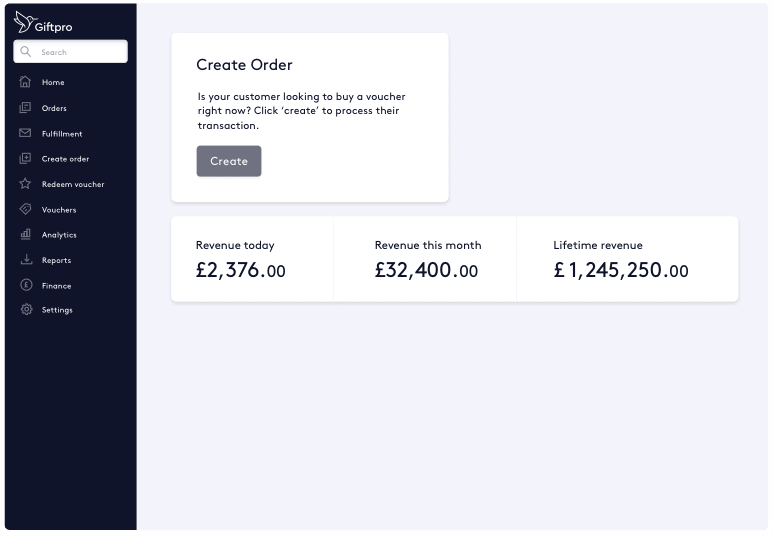Screen dimensions: 773x536
Task: Click the Create order plus icon
Action: (x=26, y=159)
